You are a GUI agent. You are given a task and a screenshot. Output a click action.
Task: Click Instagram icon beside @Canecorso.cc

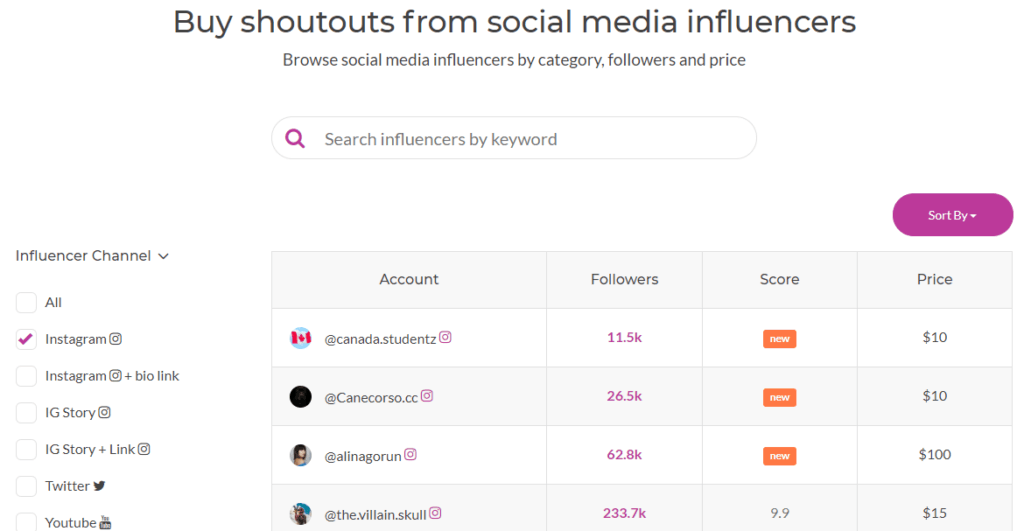pyautogui.click(x=427, y=396)
